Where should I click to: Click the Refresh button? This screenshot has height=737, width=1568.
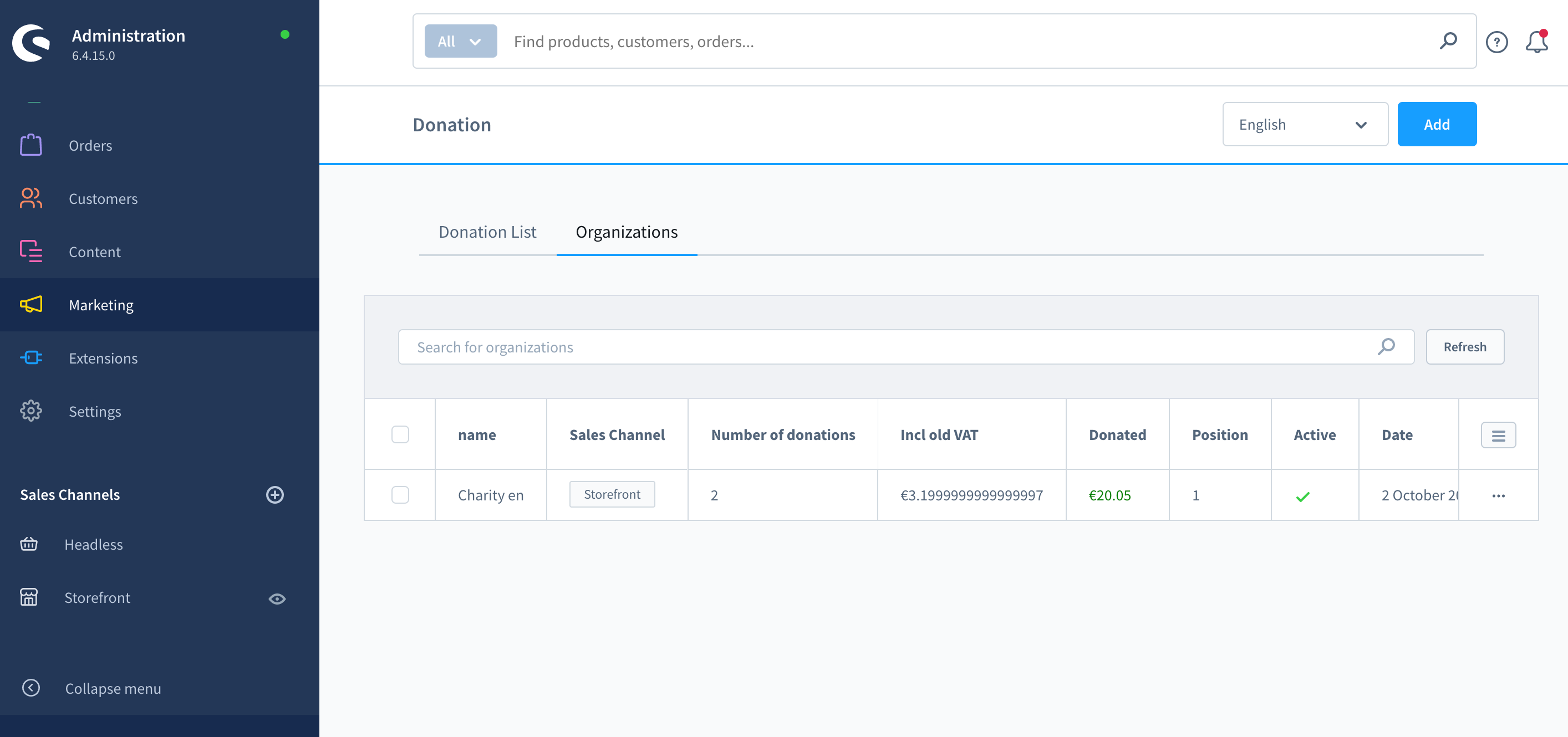(x=1464, y=347)
